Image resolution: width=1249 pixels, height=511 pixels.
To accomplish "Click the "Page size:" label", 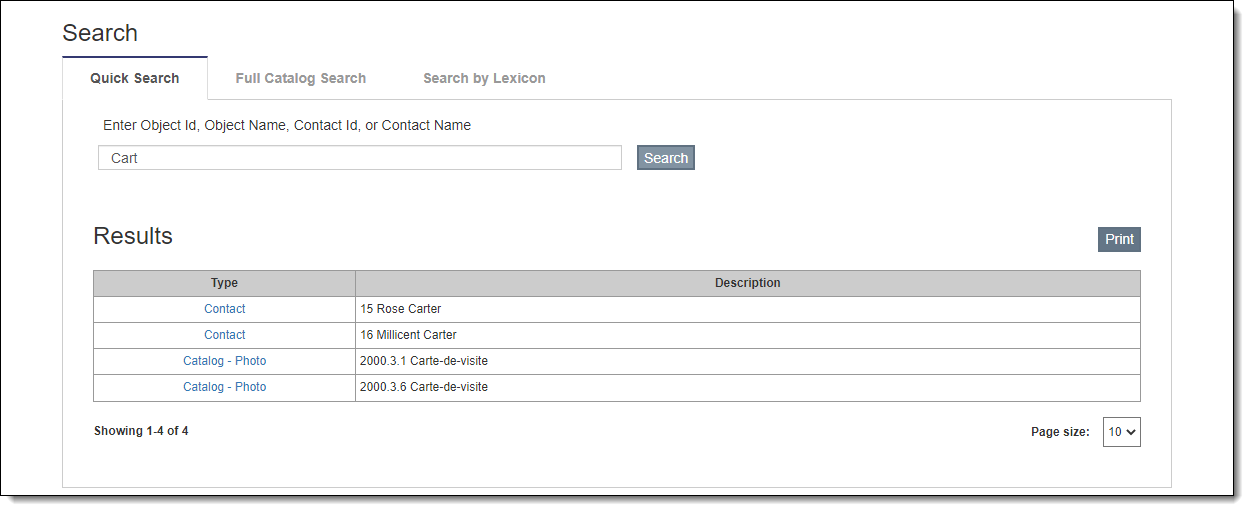I will tap(1060, 432).
